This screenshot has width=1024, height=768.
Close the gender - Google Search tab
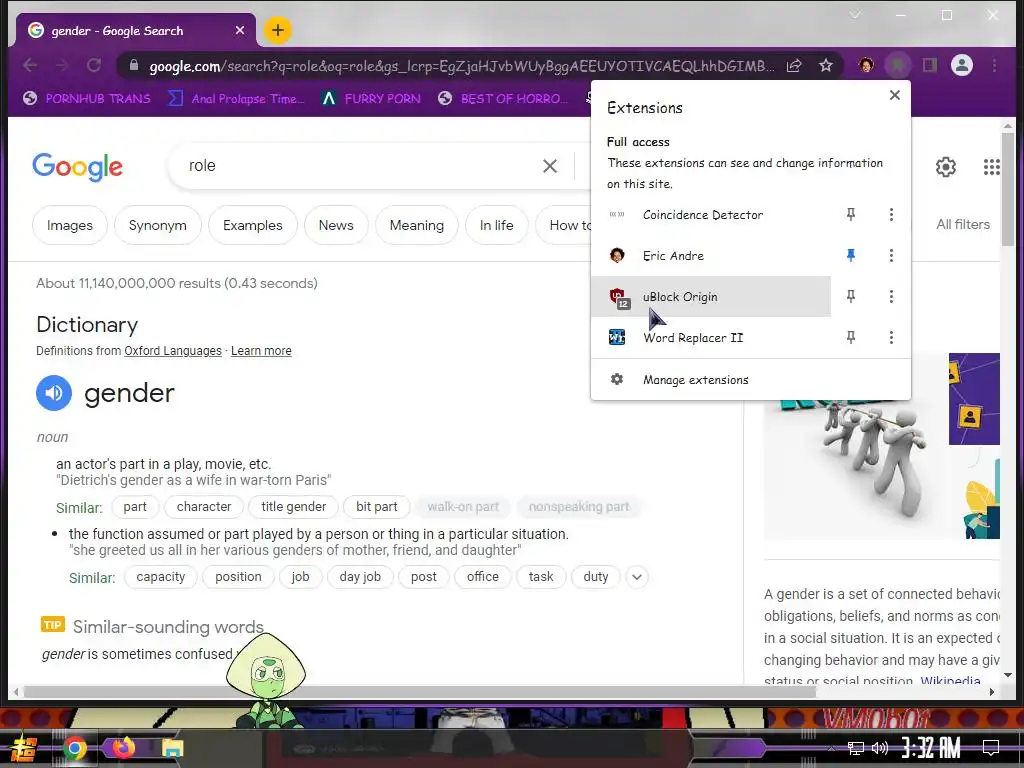[x=240, y=30]
